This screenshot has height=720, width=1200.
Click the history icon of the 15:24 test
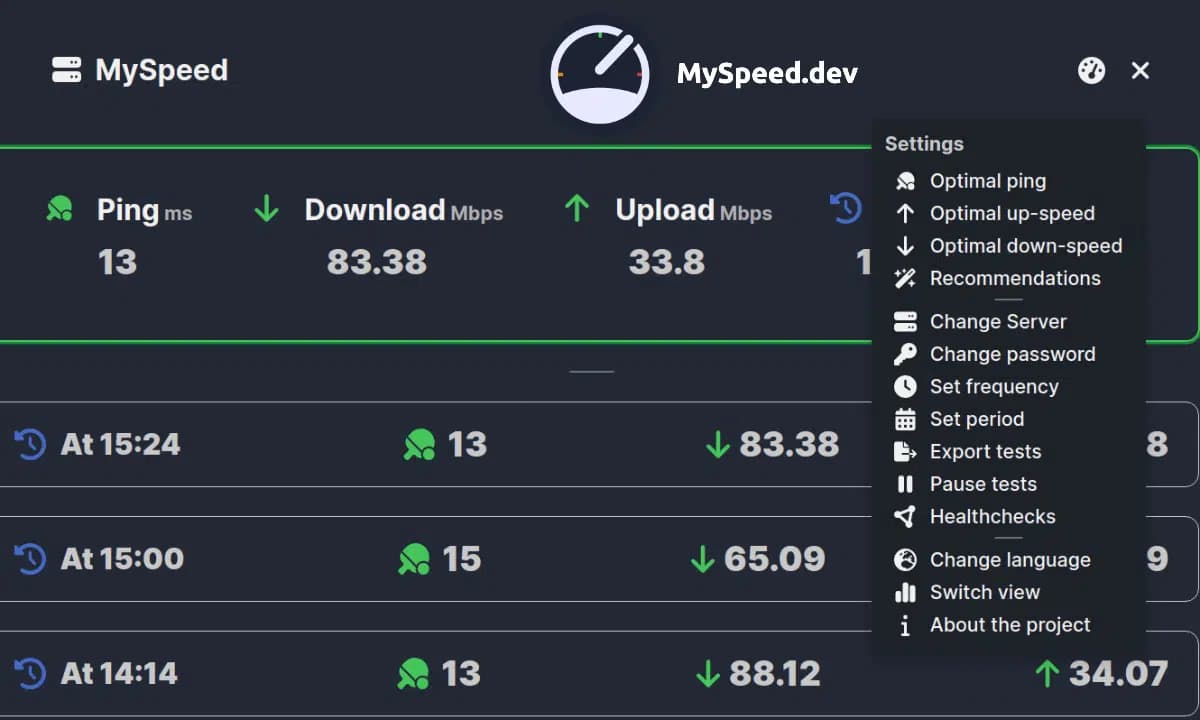click(30, 444)
